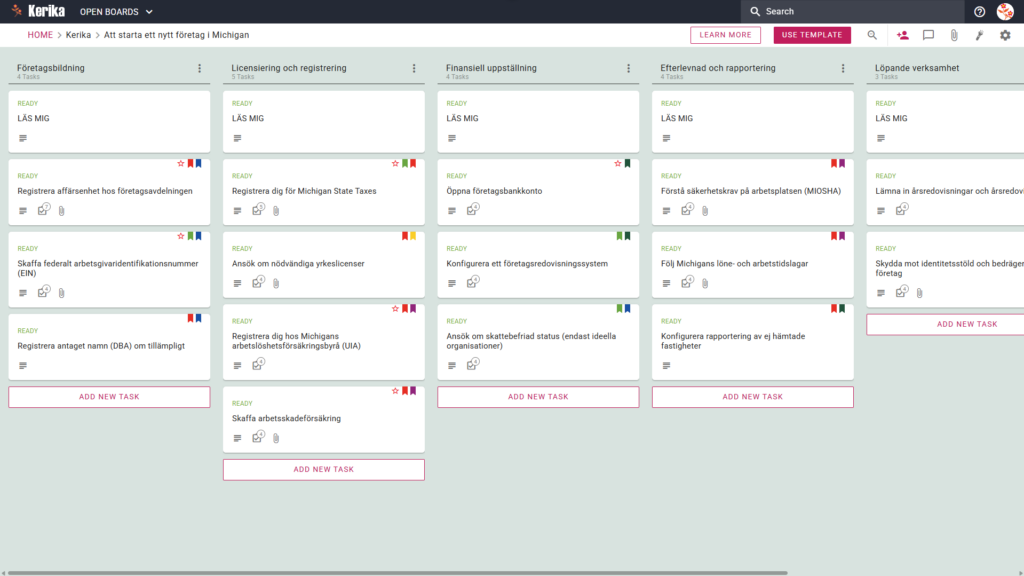Open the board attachments paperclip icon
The image size is (1024, 576).
(x=954, y=35)
